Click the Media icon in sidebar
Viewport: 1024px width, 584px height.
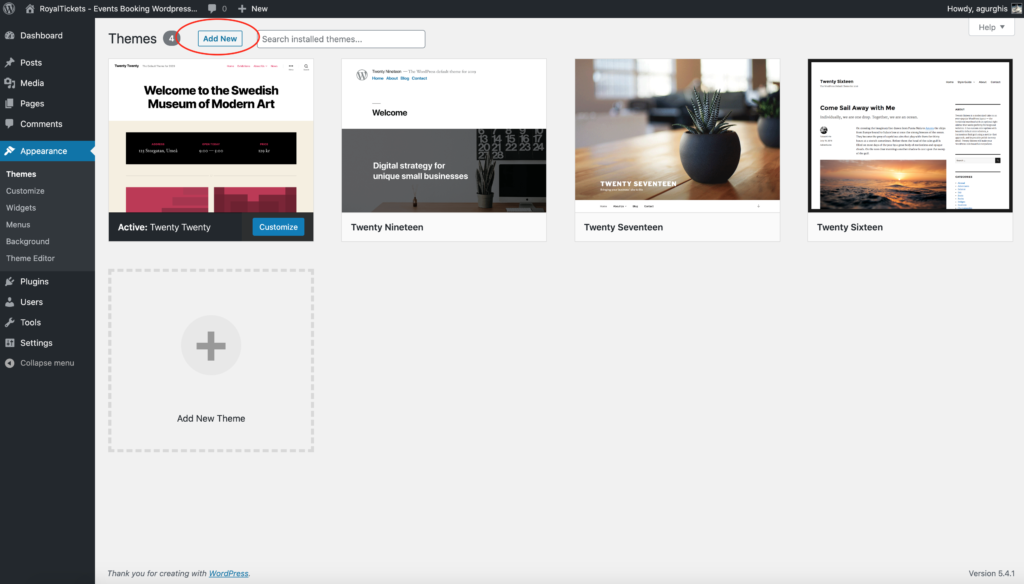10,83
